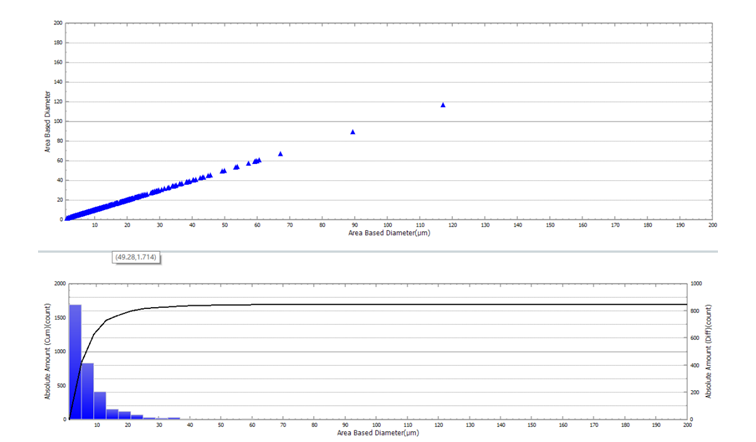The width and height of the screenshot is (756, 442).
Task: Click the scatter data point near 117 µm
Action: pos(443,105)
